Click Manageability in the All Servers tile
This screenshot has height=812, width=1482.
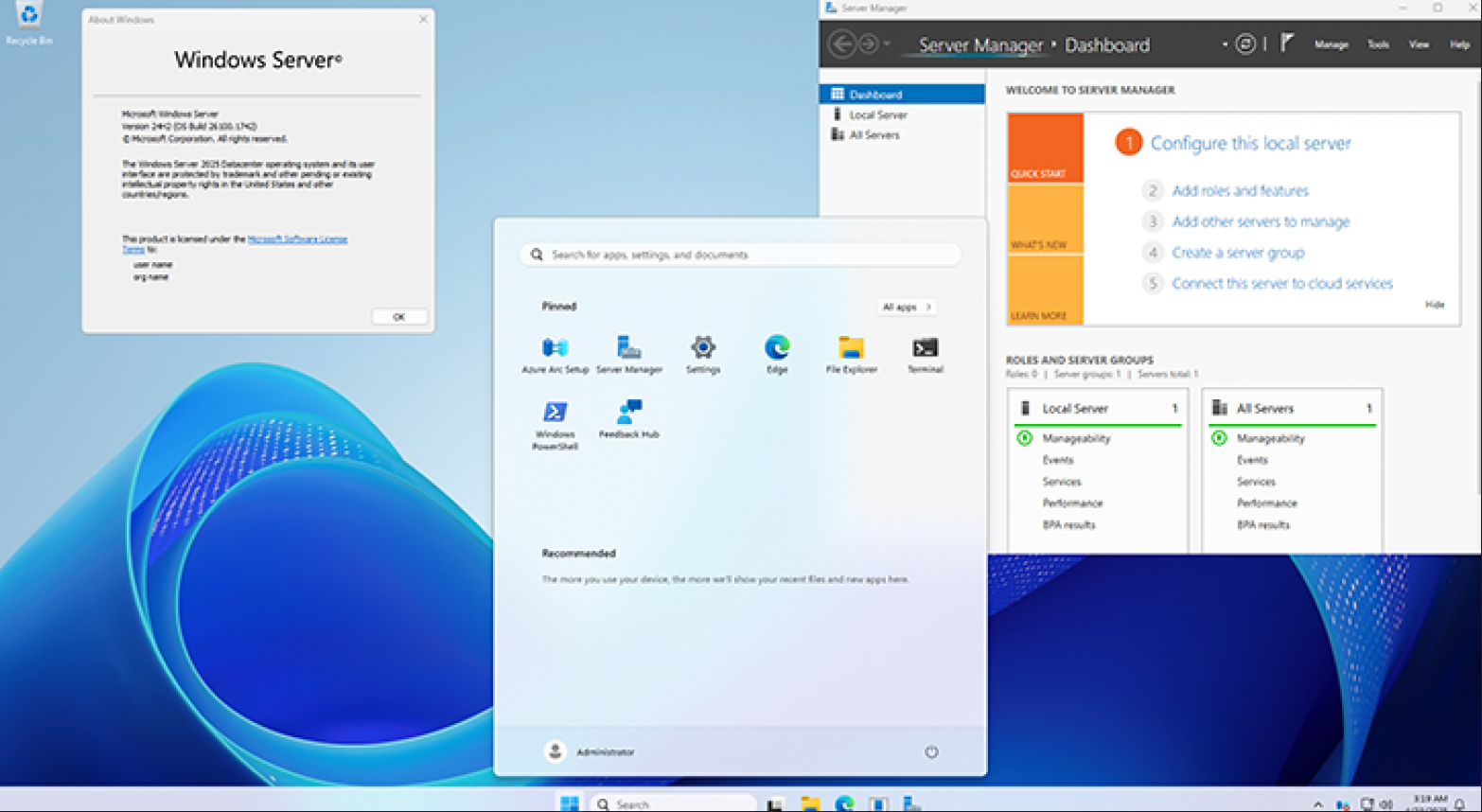(x=1270, y=438)
